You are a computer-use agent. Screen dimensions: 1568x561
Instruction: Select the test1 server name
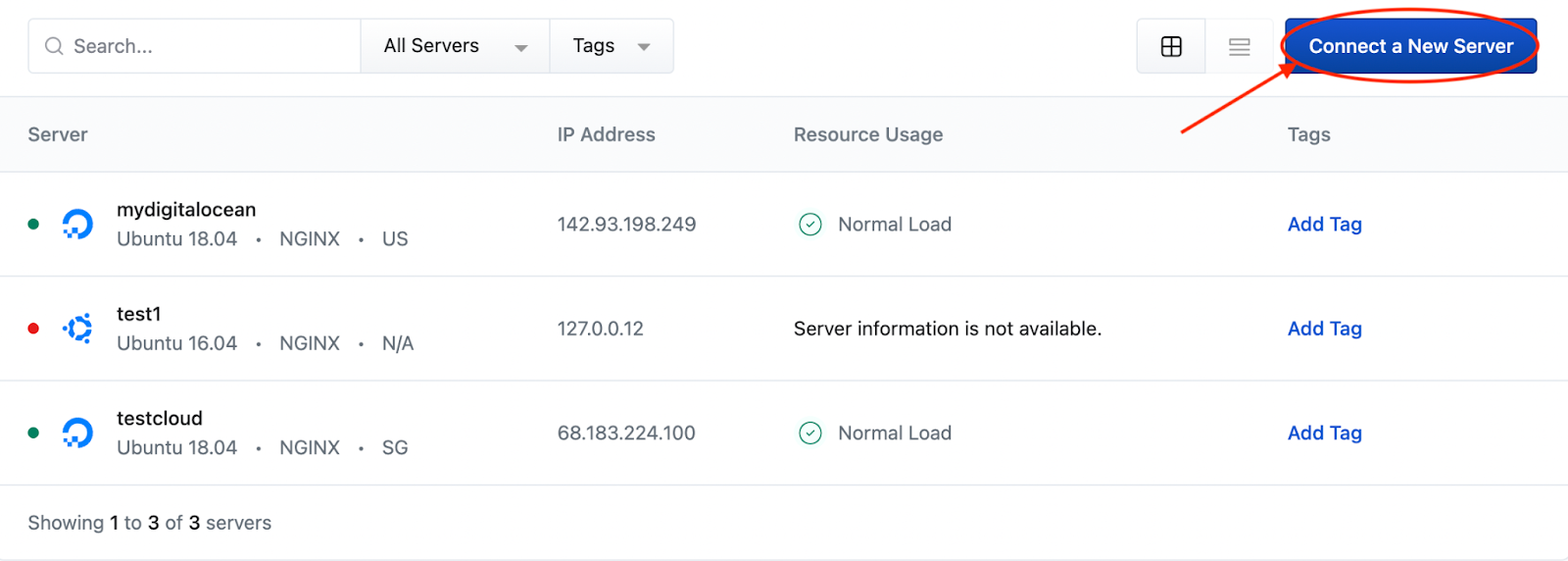pyautogui.click(x=138, y=314)
